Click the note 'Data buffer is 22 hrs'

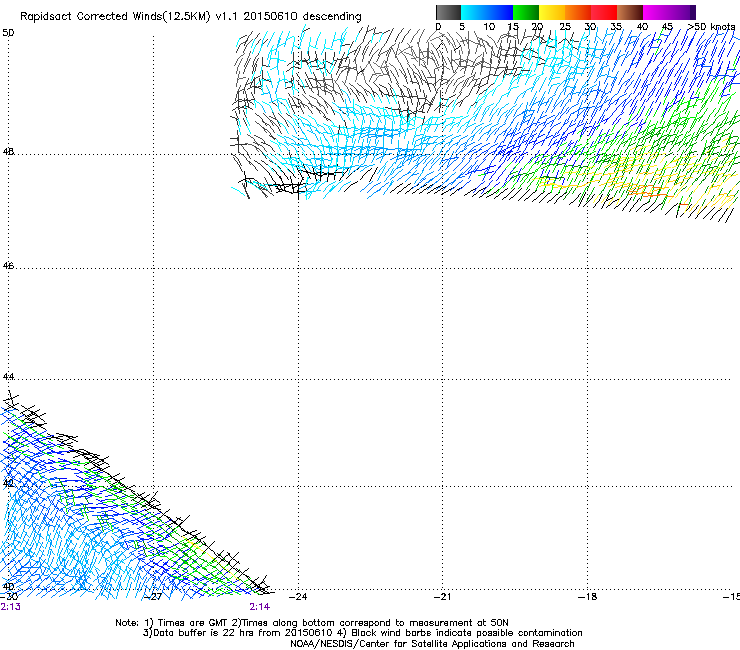click(x=203, y=633)
